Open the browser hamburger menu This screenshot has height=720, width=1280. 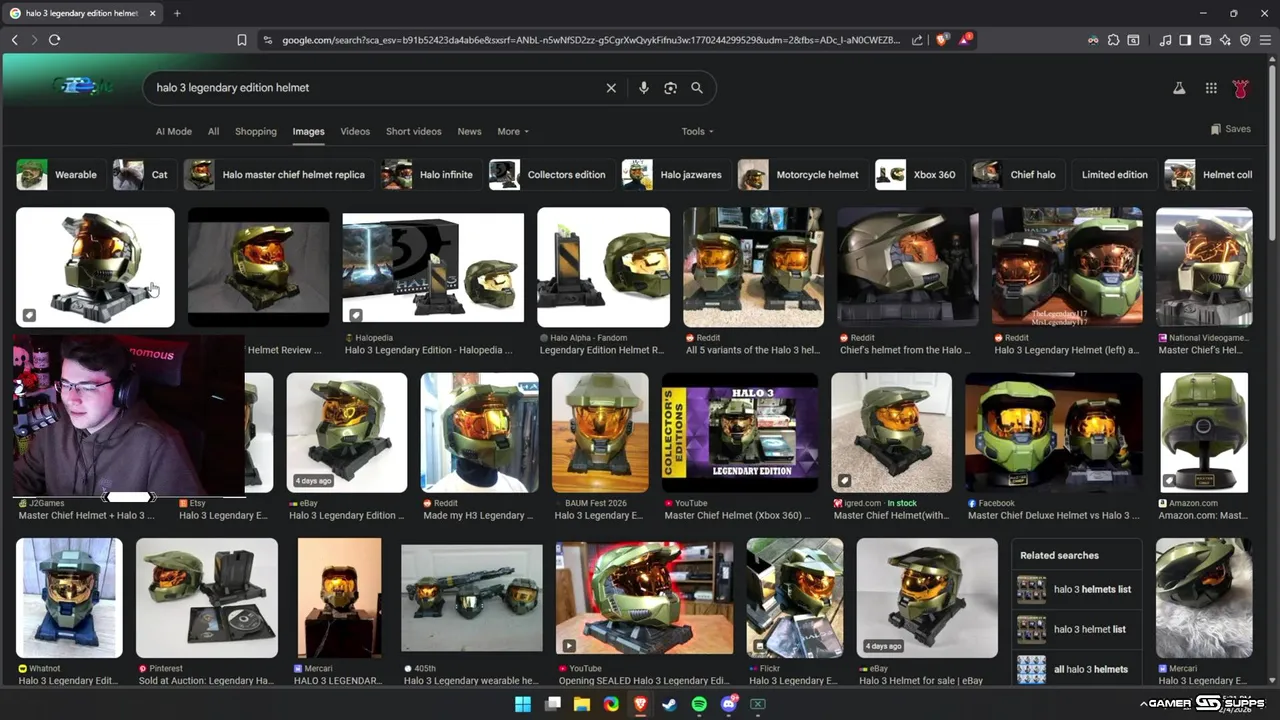pos(1265,40)
